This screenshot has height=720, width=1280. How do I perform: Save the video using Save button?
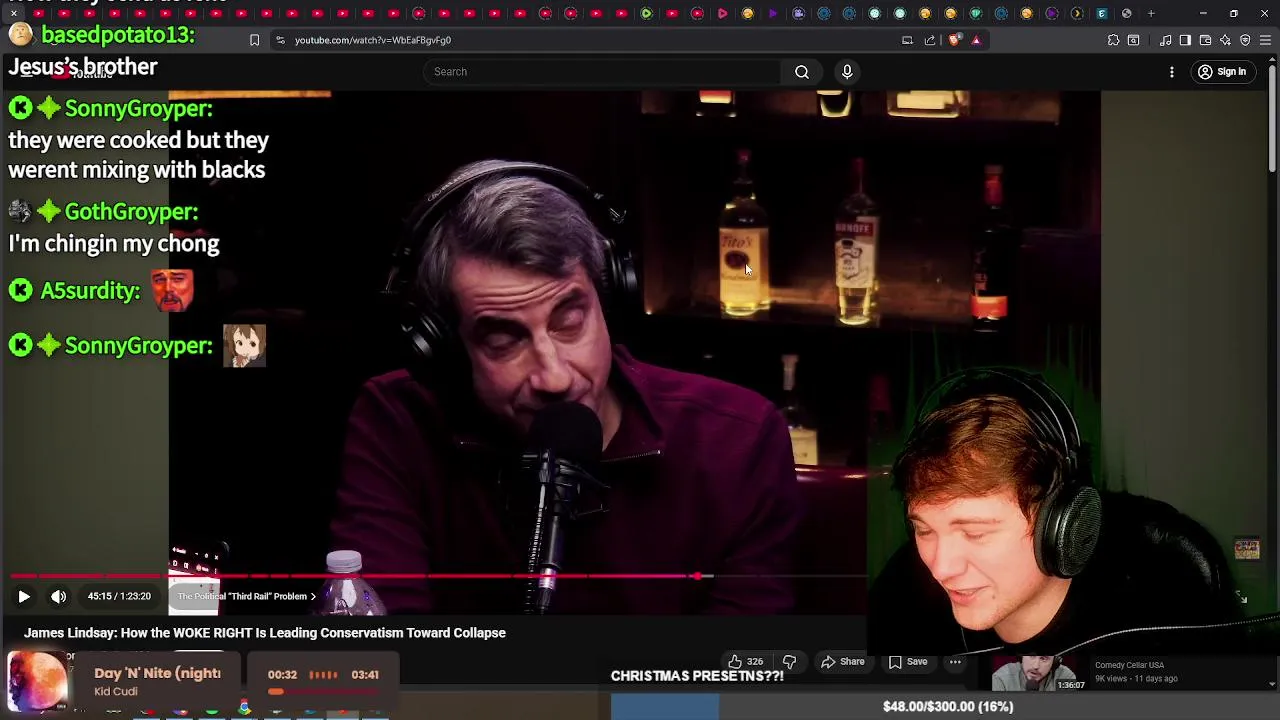(x=908, y=662)
